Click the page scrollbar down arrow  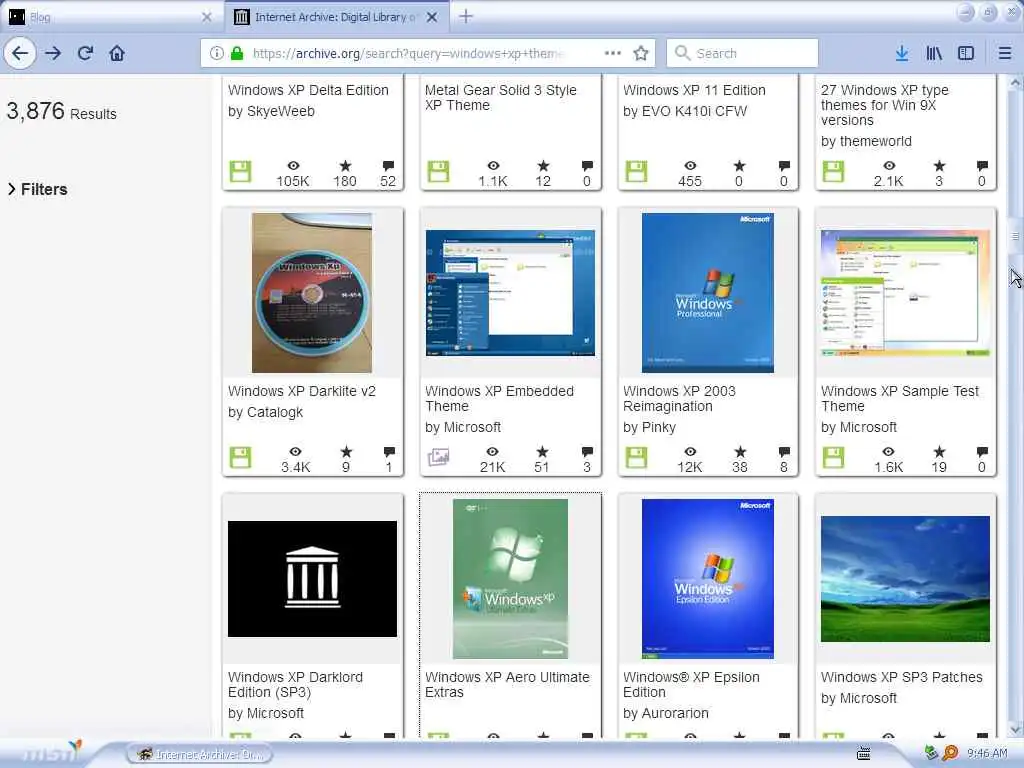pyautogui.click(x=1015, y=728)
